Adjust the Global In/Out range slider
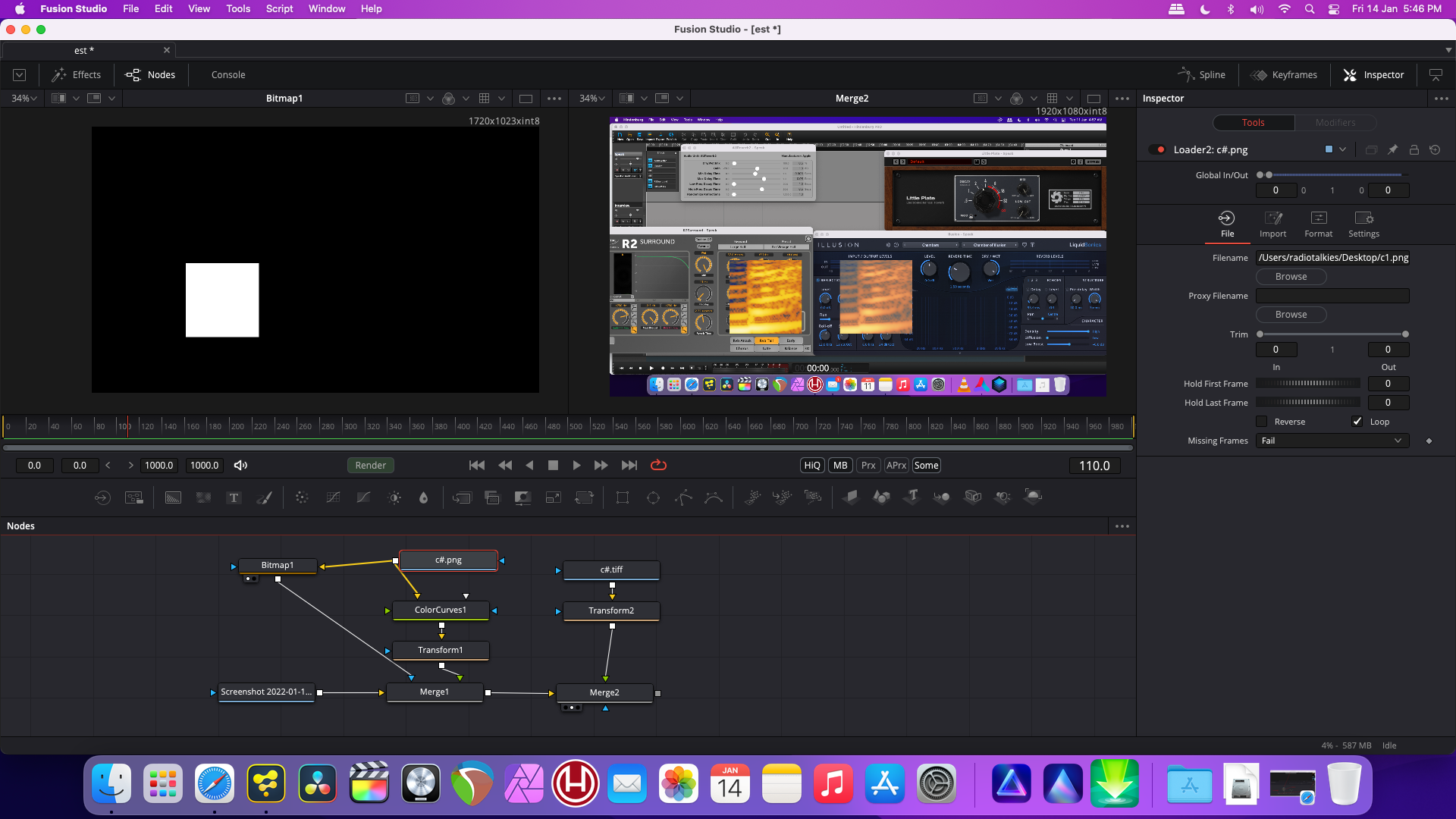 [1332, 175]
